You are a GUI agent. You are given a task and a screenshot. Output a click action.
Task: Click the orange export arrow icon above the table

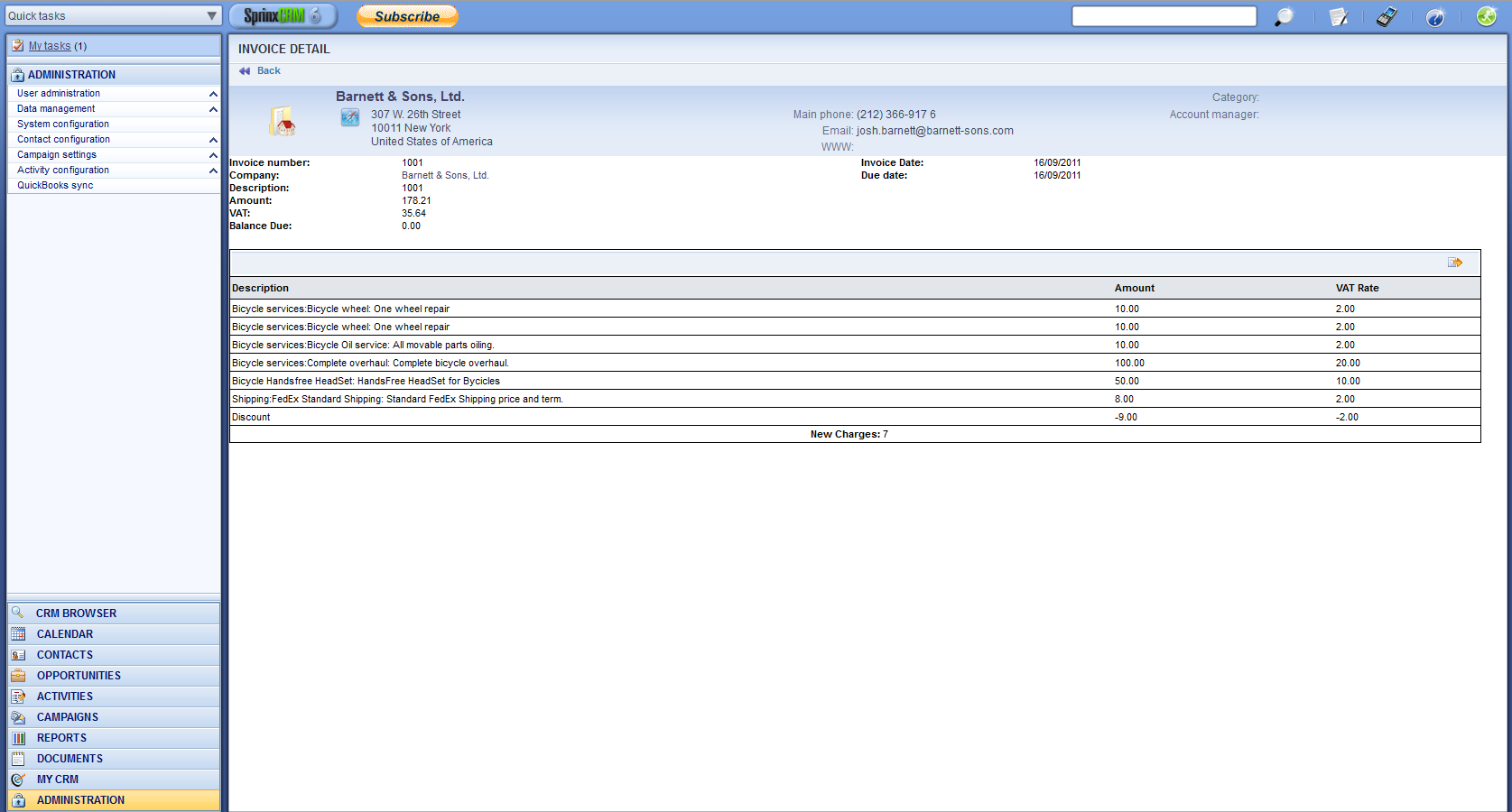coord(1455,263)
